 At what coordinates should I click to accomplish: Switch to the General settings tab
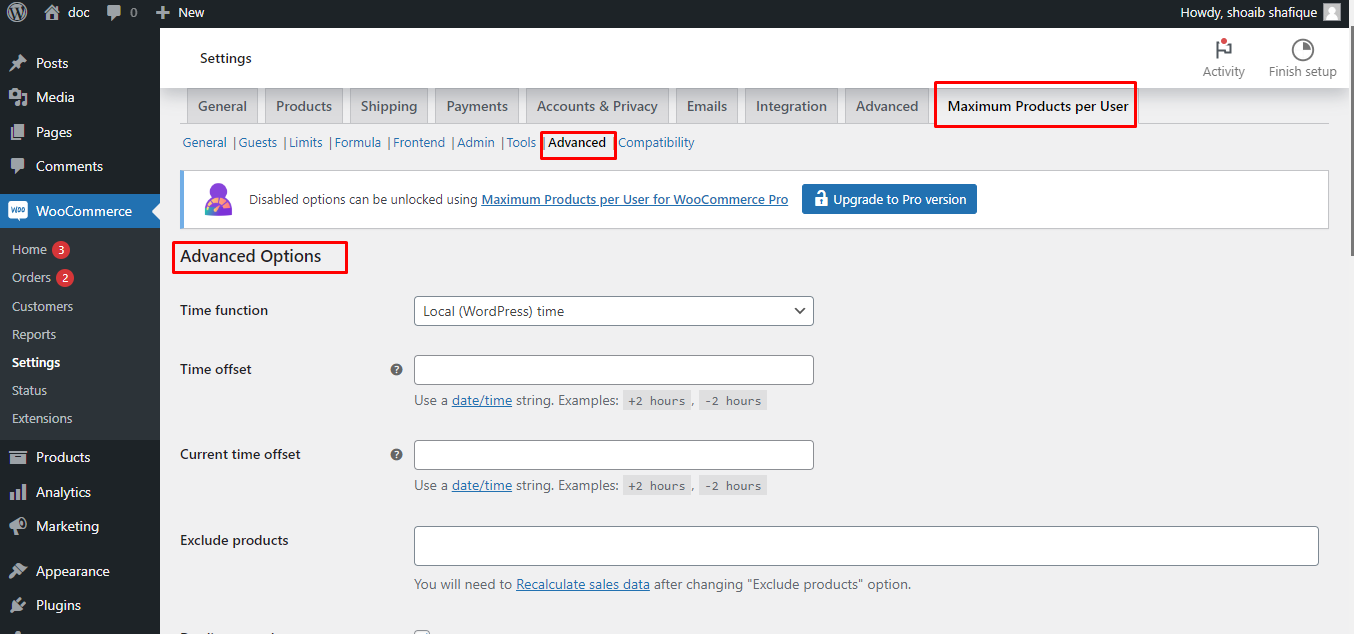pyautogui.click(x=222, y=106)
